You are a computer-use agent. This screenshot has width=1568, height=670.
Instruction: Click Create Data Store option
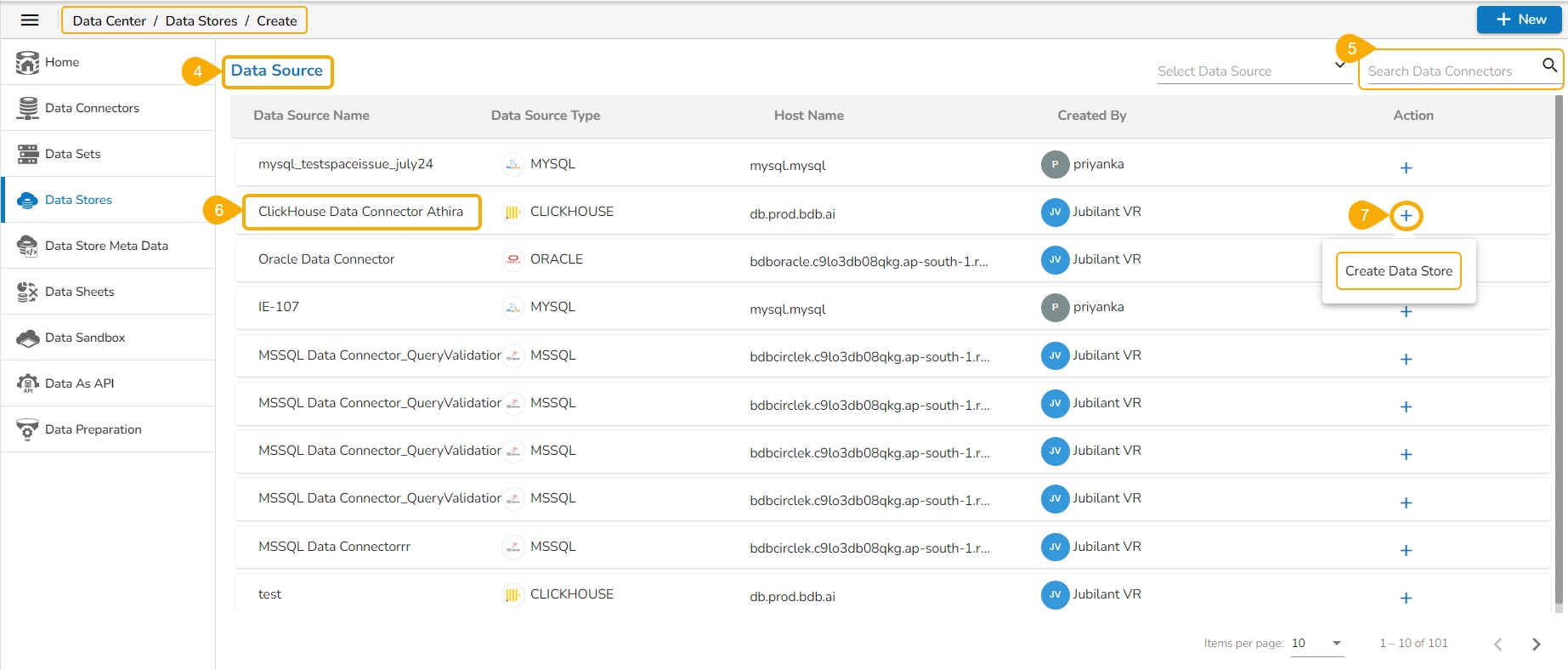(x=1398, y=271)
